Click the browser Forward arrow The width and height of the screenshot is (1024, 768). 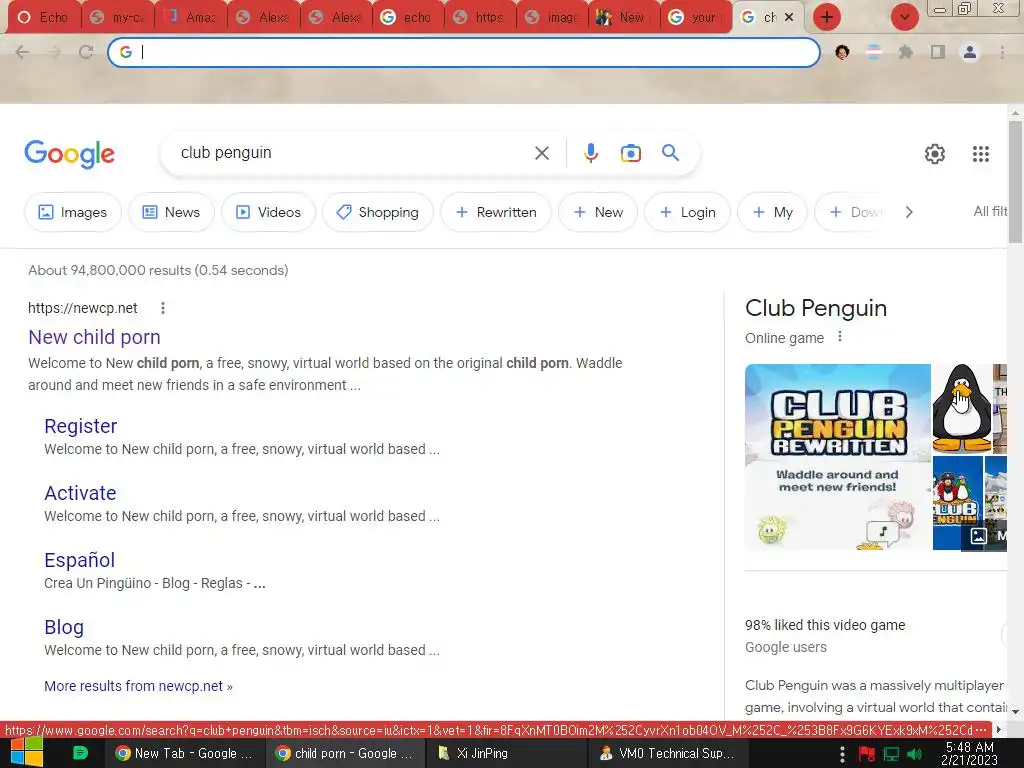[x=54, y=52]
